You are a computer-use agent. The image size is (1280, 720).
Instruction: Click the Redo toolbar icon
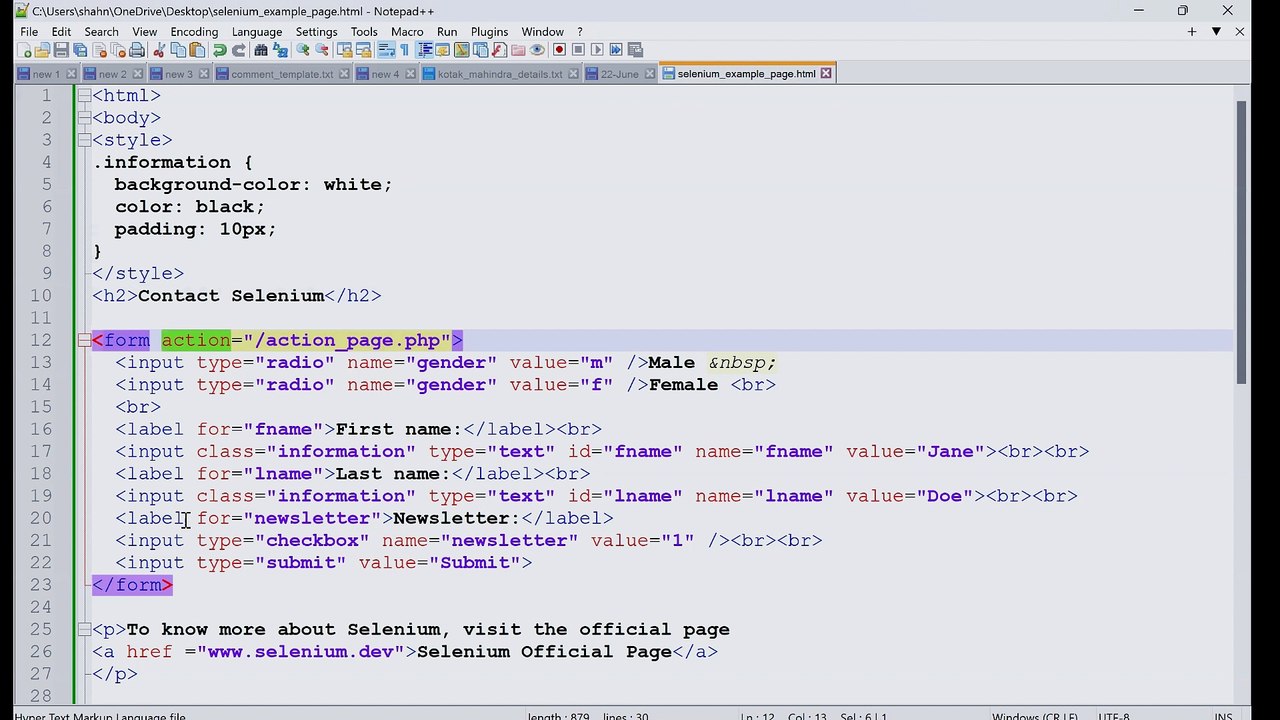pos(239,50)
